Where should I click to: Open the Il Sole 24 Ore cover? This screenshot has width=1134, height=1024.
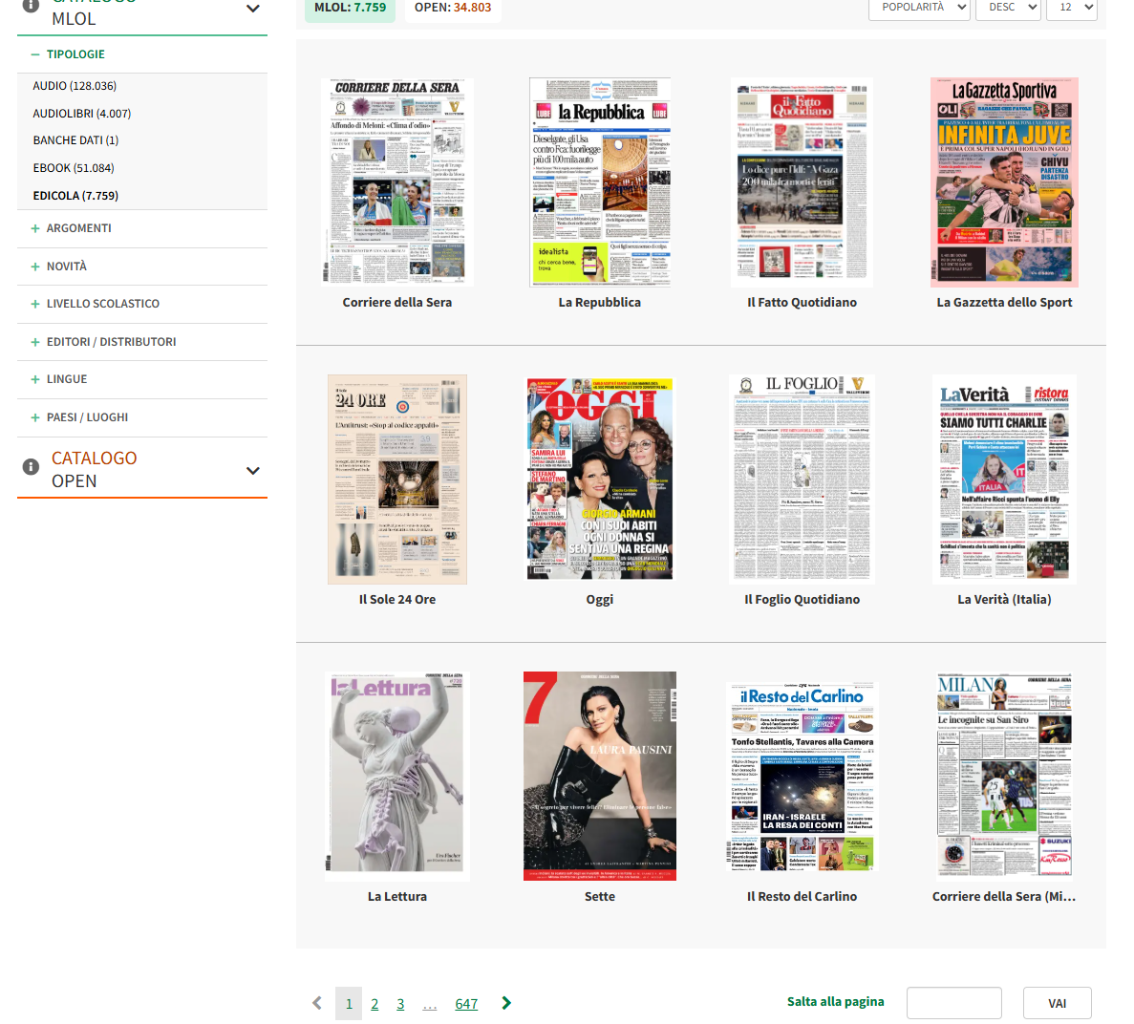pyautogui.click(x=397, y=479)
